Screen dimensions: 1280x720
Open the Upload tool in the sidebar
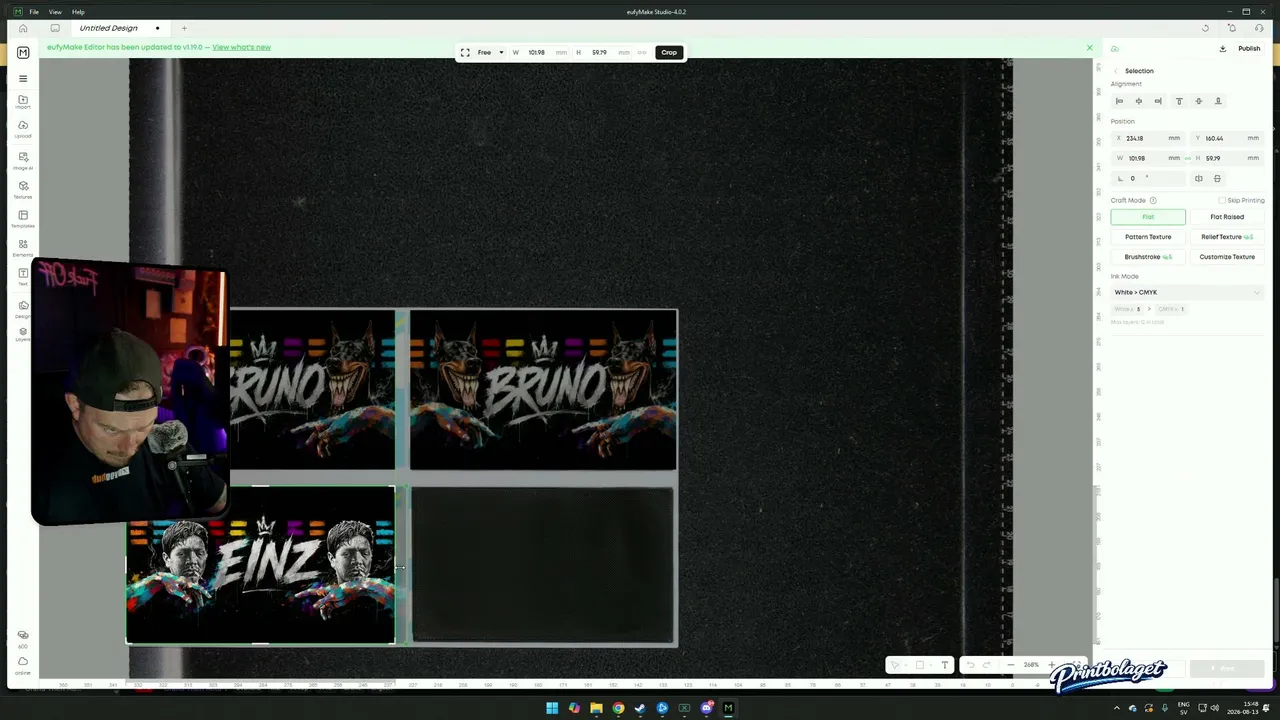(x=23, y=129)
